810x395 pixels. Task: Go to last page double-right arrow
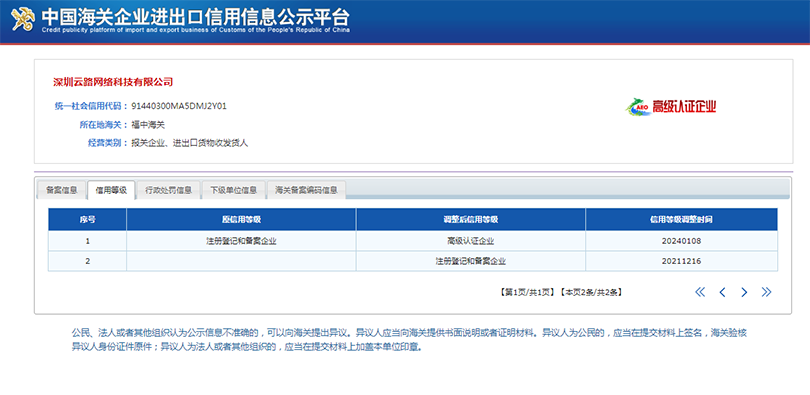tap(767, 292)
